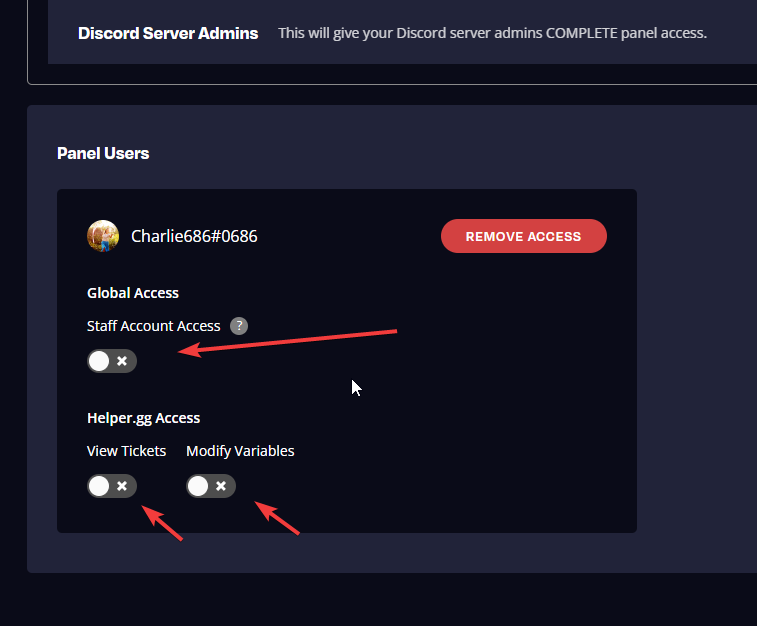Click the X mark inside View Tickets switch
Screen dimensions: 757x626
click(122, 486)
